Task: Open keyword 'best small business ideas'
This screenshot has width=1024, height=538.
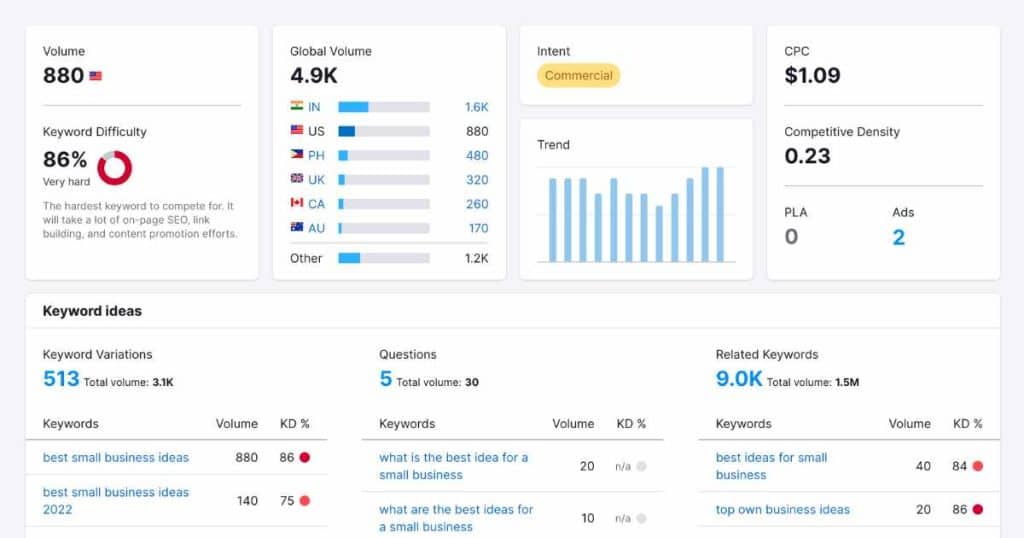Action: click(116, 458)
